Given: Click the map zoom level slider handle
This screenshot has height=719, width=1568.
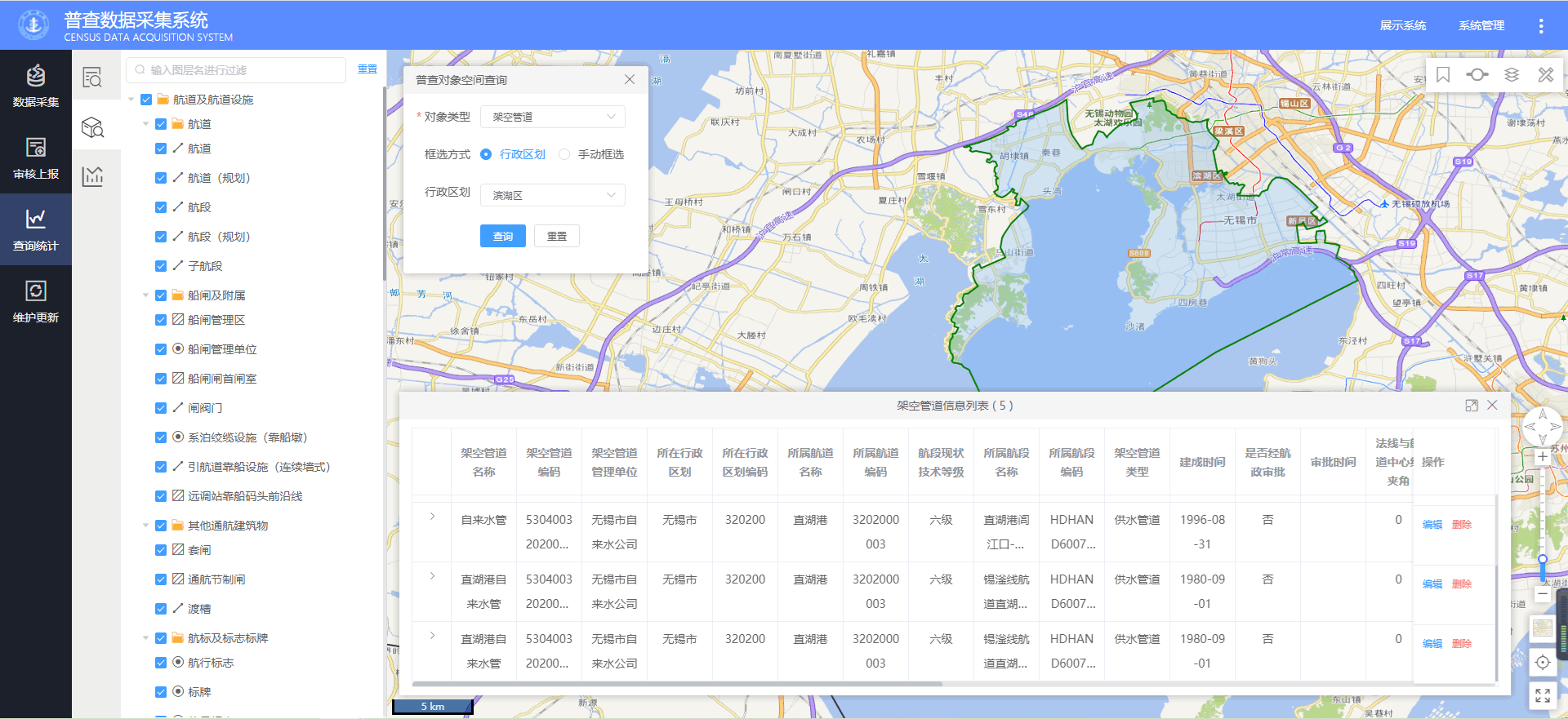Looking at the screenshot, I should (x=1542, y=560).
